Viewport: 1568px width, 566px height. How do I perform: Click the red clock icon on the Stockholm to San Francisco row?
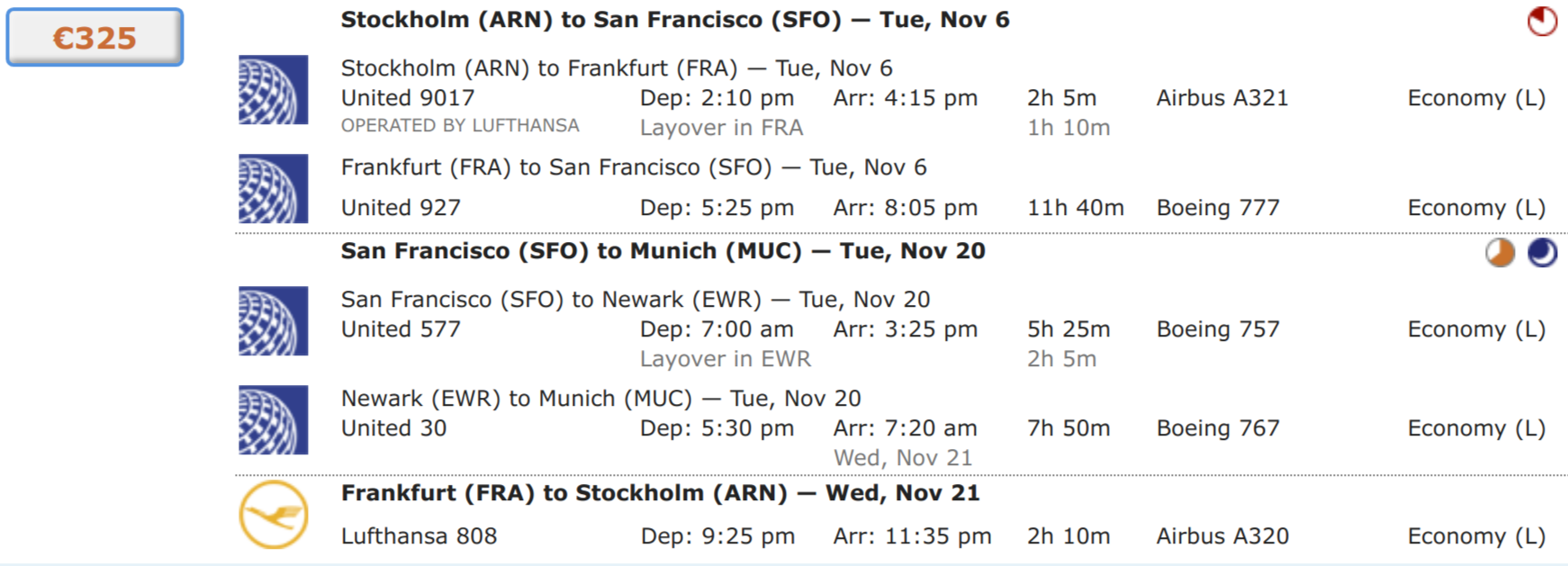coord(1542,21)
